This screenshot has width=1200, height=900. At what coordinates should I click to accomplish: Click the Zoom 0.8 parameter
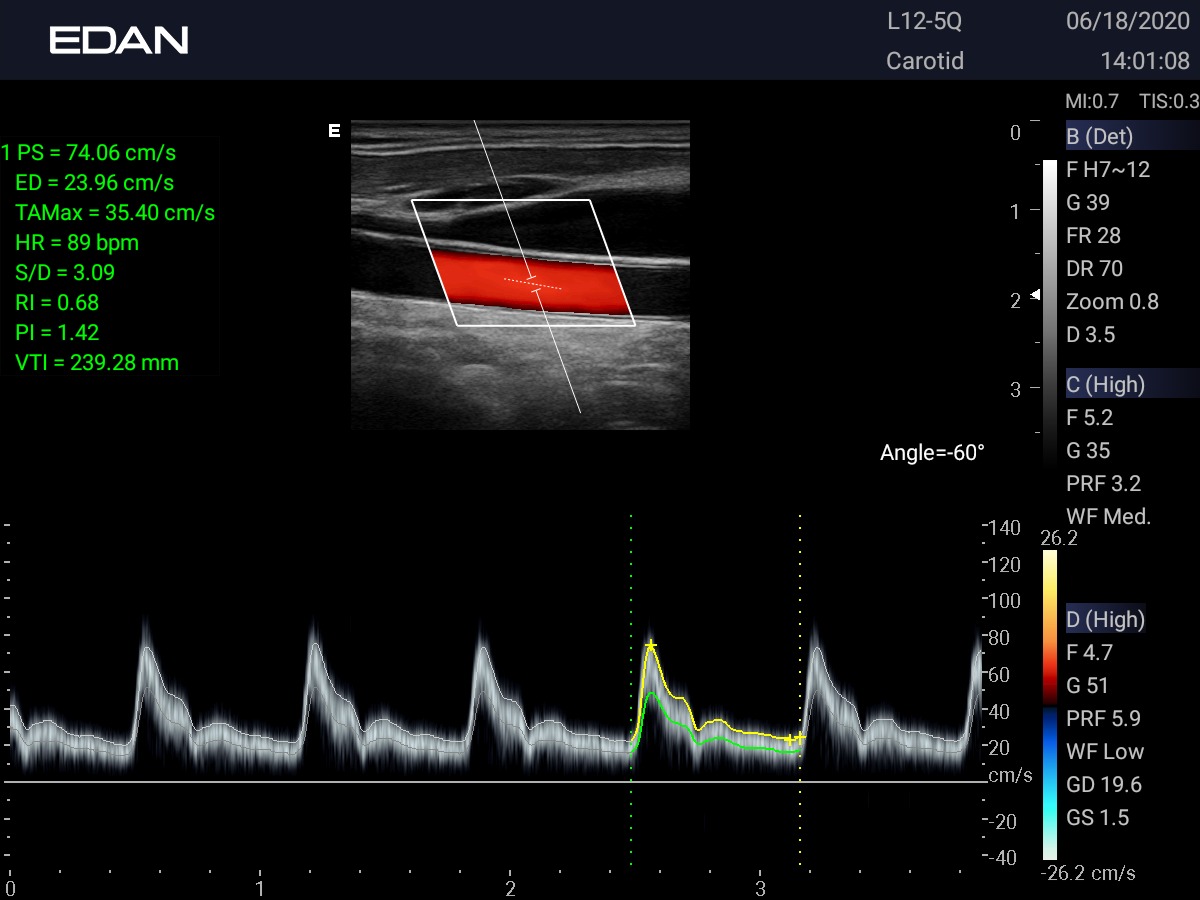1112,302
